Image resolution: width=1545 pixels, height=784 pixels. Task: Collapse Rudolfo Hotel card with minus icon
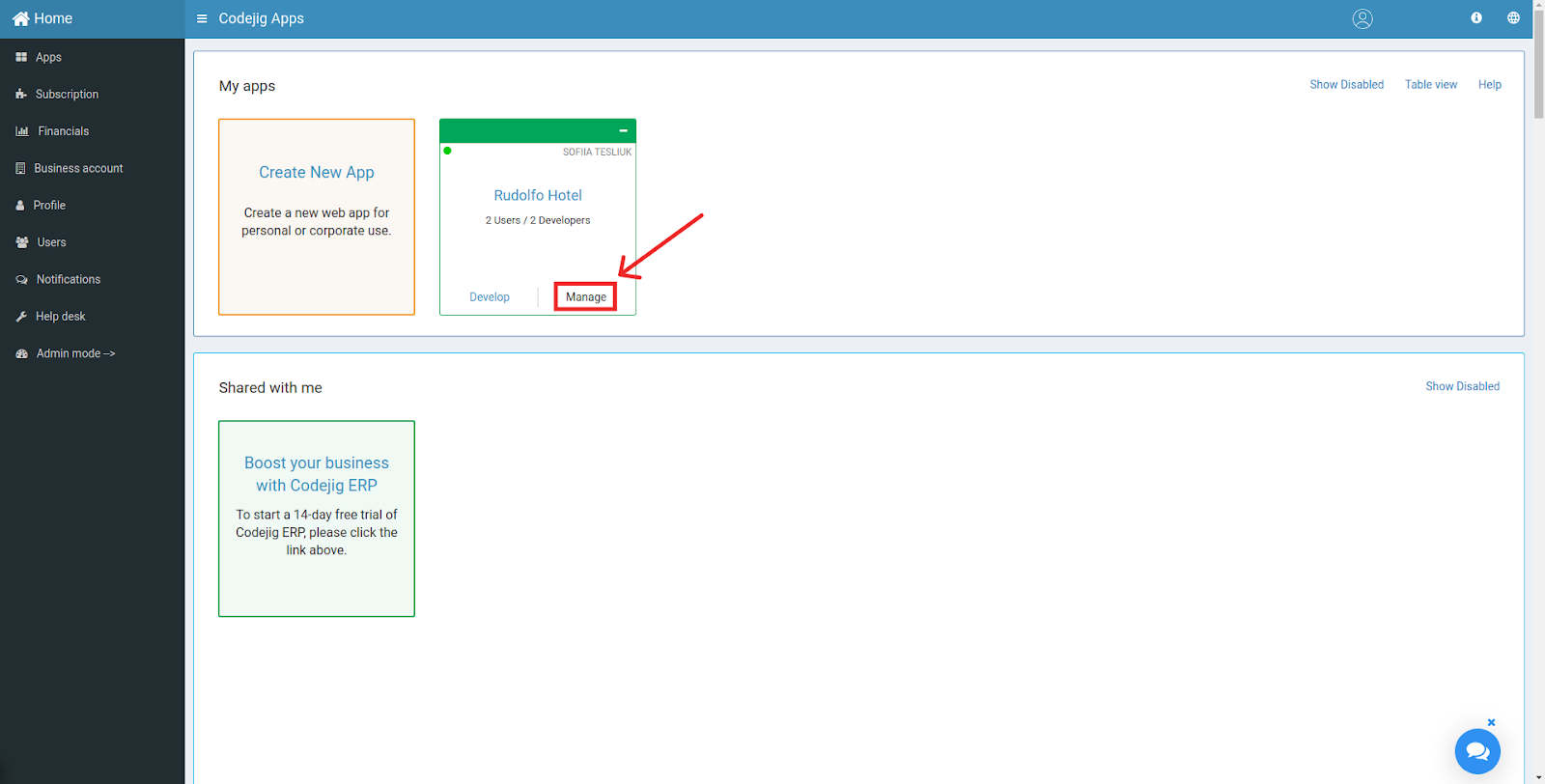point(624,130)
